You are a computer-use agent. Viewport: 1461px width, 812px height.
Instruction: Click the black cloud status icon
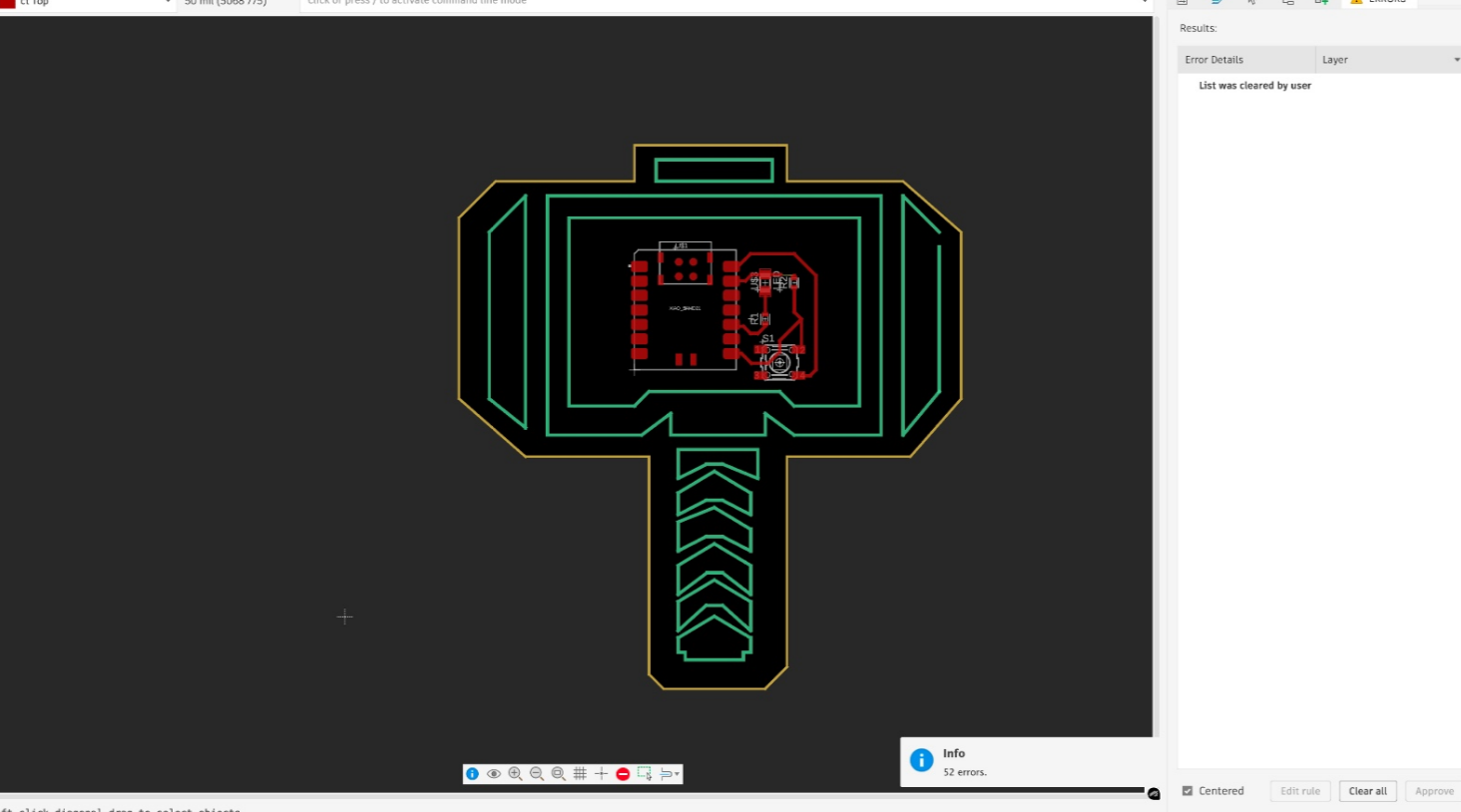click(x=1154, y=794)
